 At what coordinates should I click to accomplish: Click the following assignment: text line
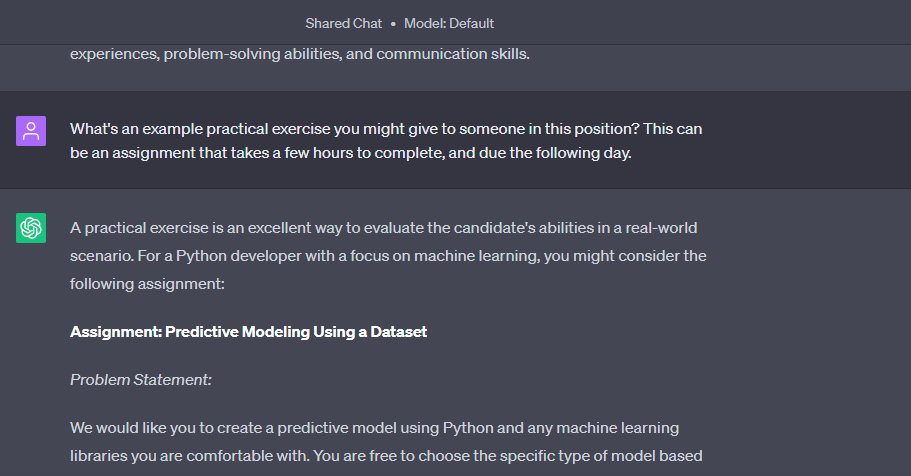pos(147,284)
